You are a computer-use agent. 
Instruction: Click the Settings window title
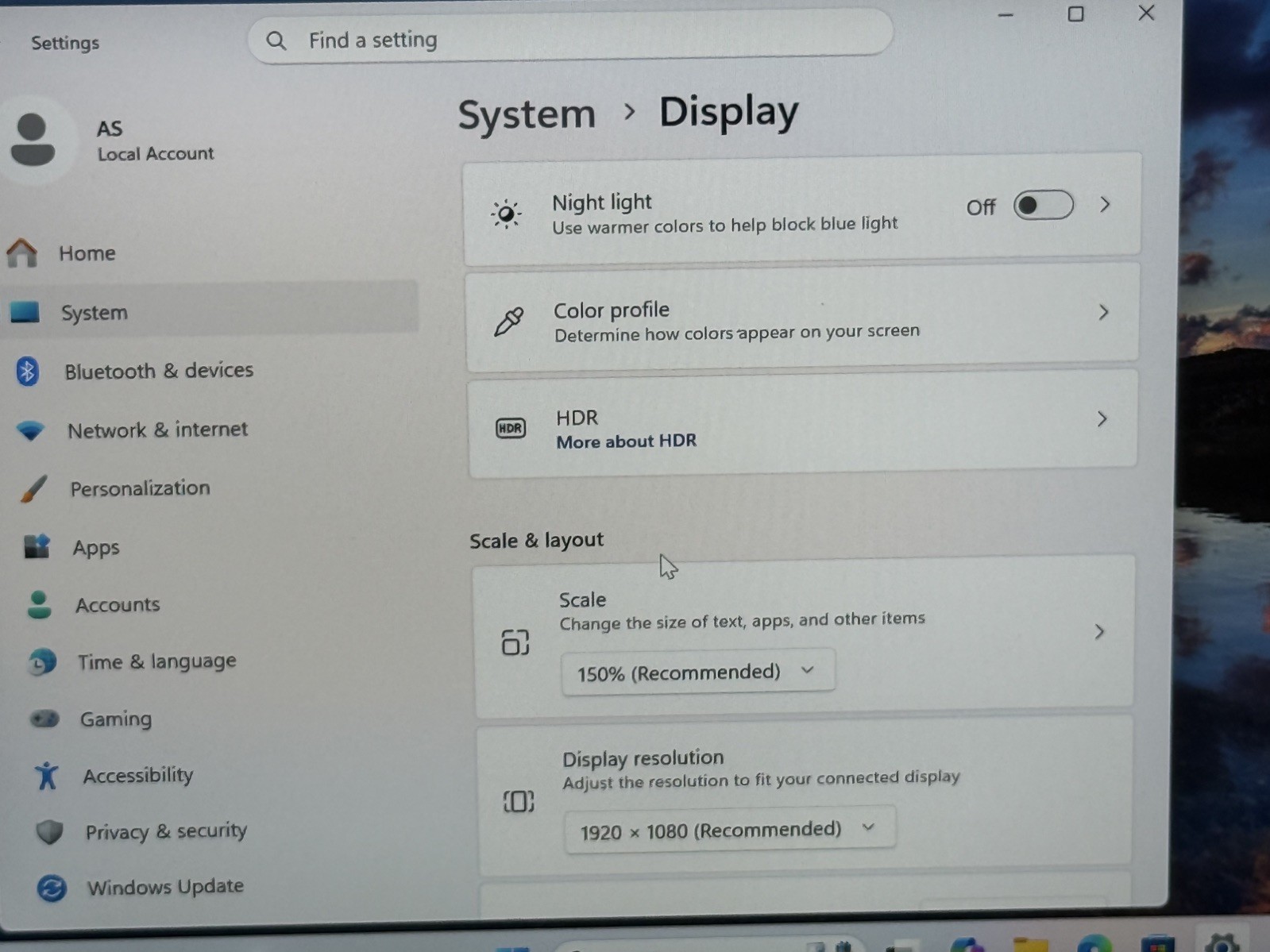point(65,43)
